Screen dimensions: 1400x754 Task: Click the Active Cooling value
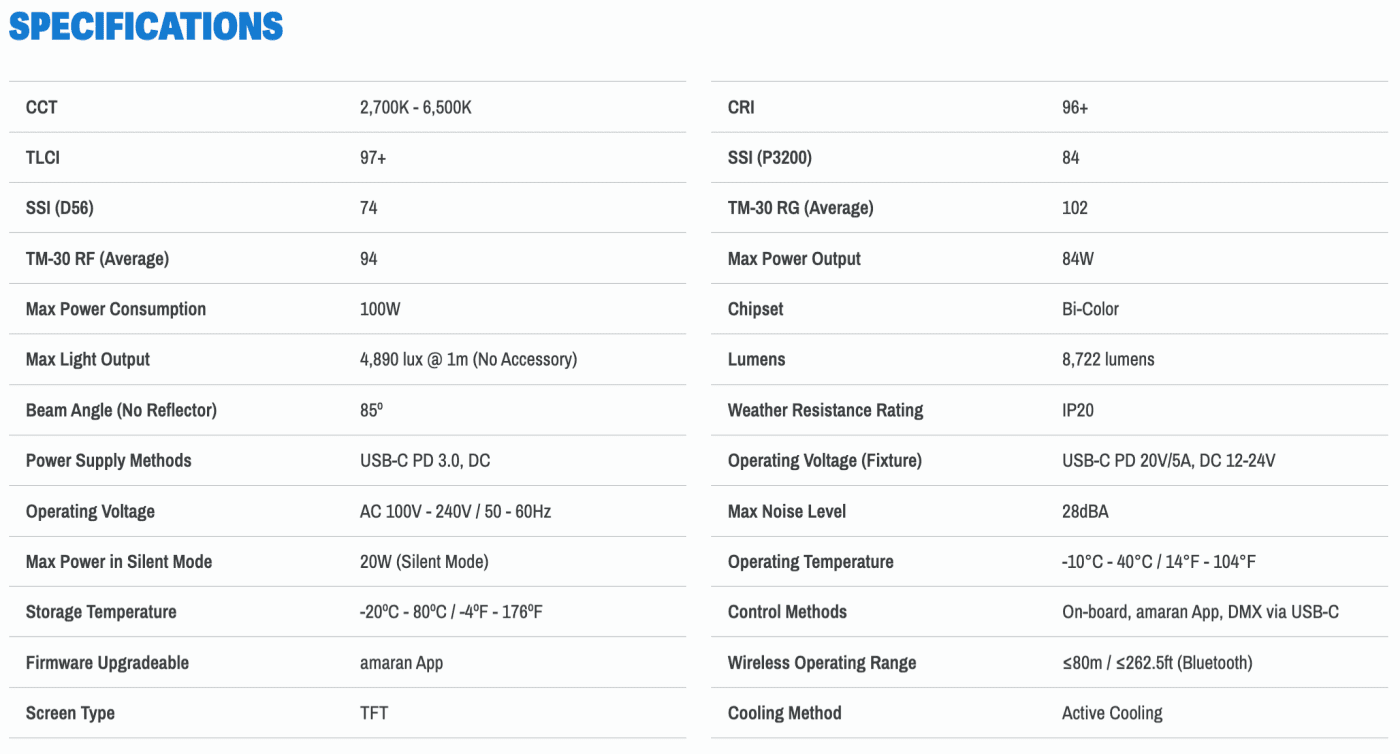[1112, 713]
